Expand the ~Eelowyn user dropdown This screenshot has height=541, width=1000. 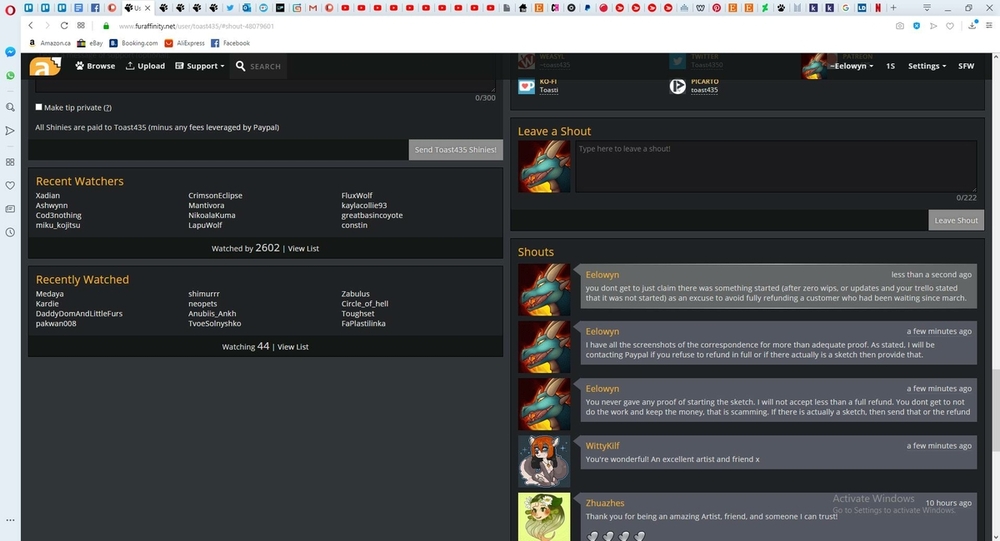click(x=851, y=66)
